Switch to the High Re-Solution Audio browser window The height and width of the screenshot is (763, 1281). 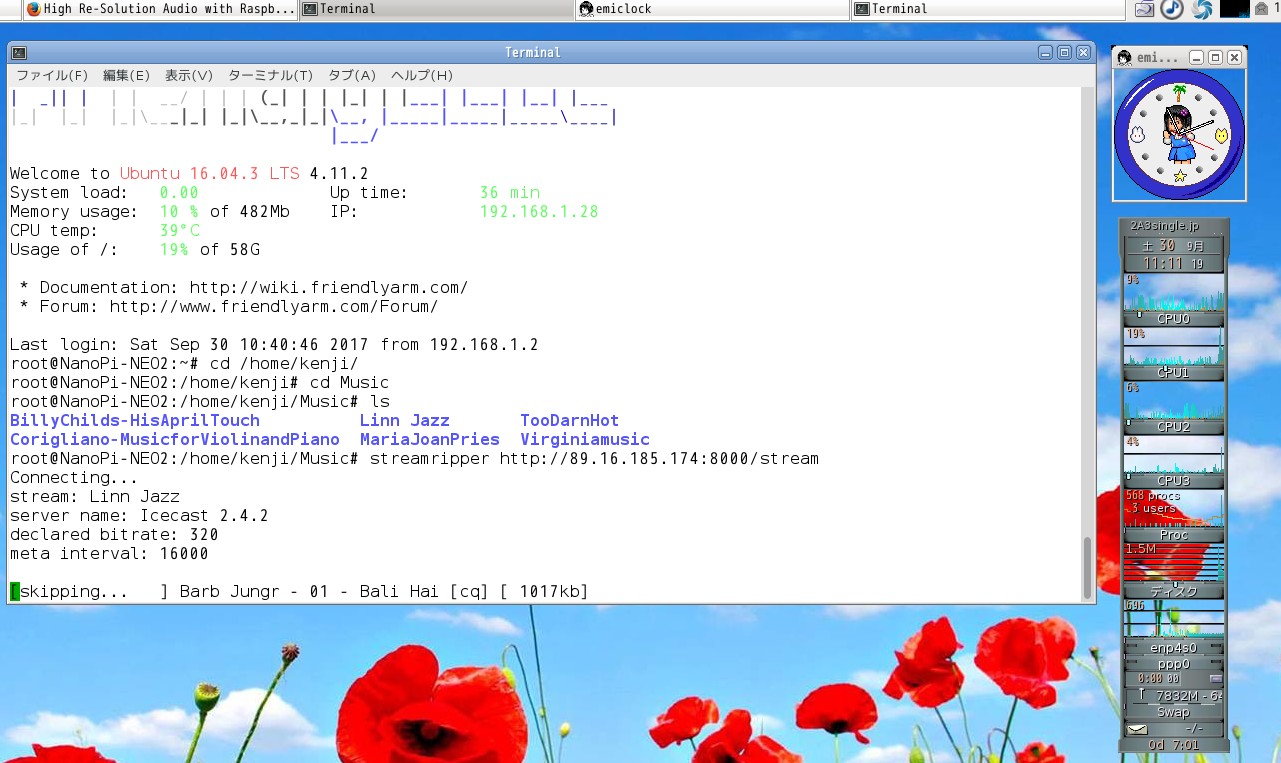160,9
